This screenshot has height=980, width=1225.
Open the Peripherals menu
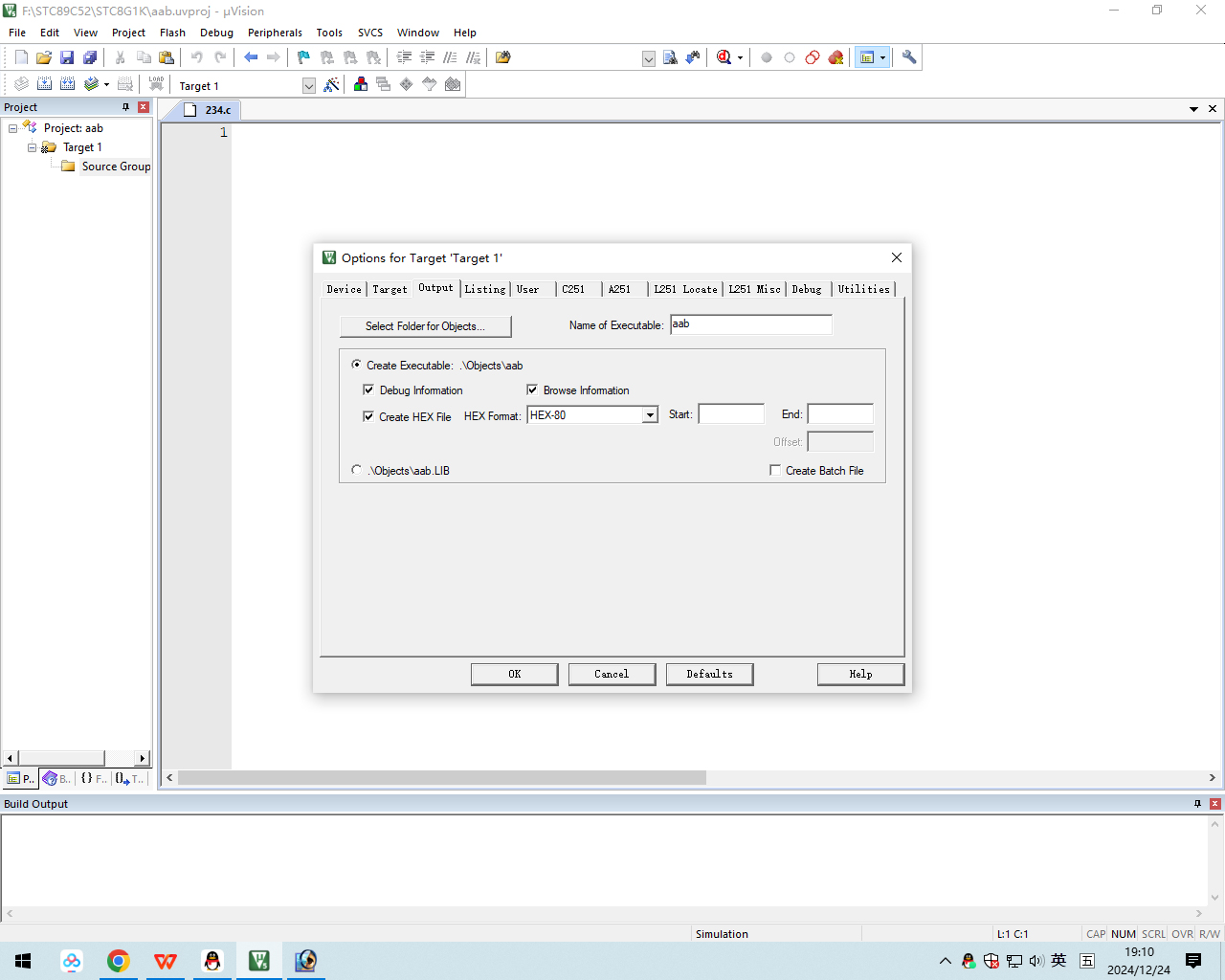(275, 33)
